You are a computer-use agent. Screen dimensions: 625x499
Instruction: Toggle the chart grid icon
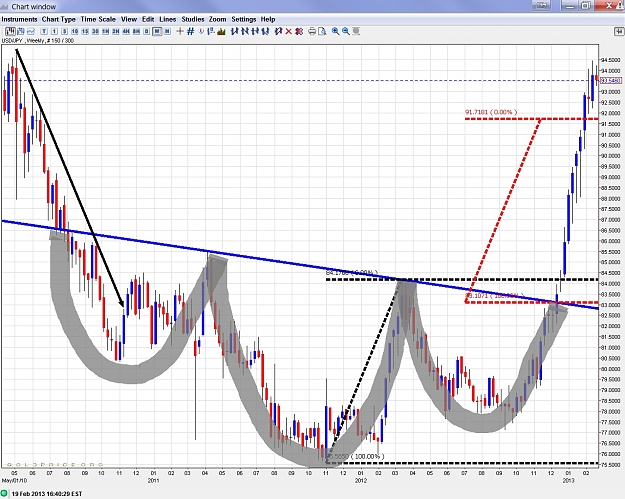pos(191,31)
